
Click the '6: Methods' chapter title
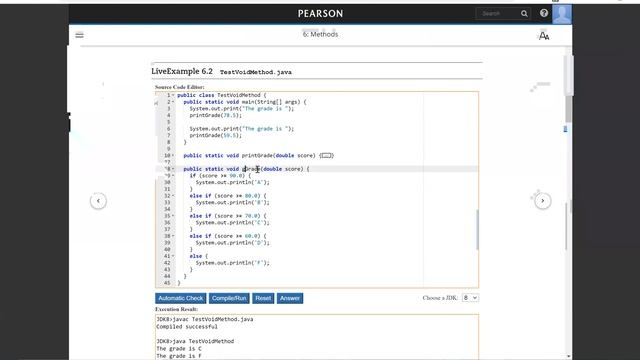click(320, 34)
